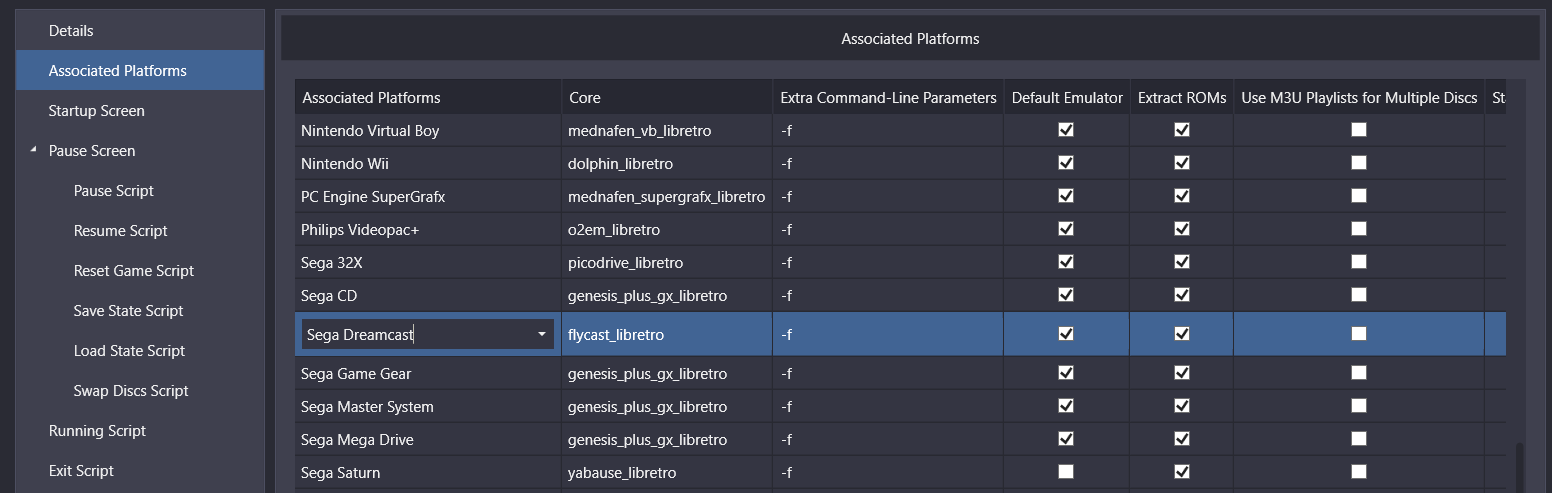Image resolution: width=1552 pixels, height=493 pixels.
Task: Click the genesis_plus_gx_libretro core for Sega CD
Action: point(667,295)
